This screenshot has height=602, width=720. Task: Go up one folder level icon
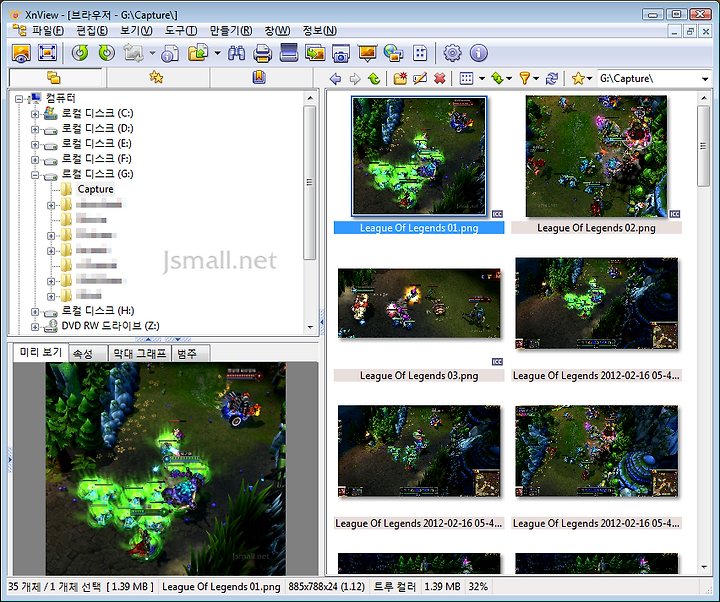click(374, 79)
